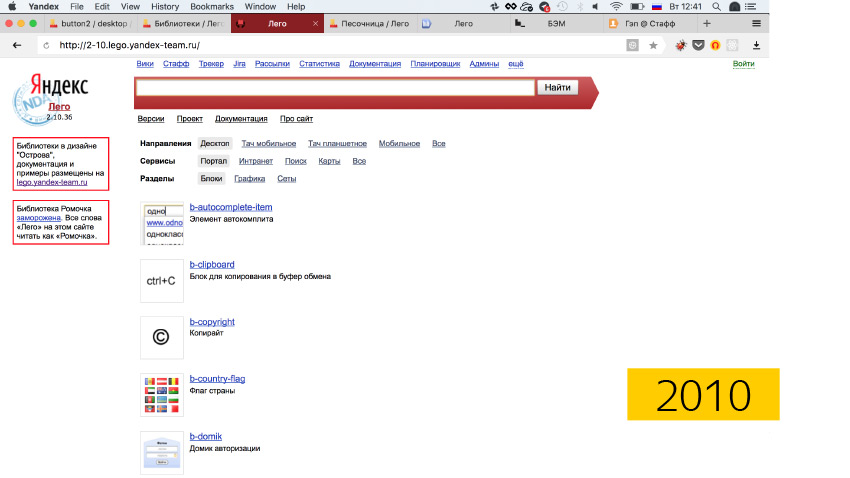Viewport: 850px width, 478px height.
Task: Open Про сайт site menu link
Action: [x=297, y=119]
